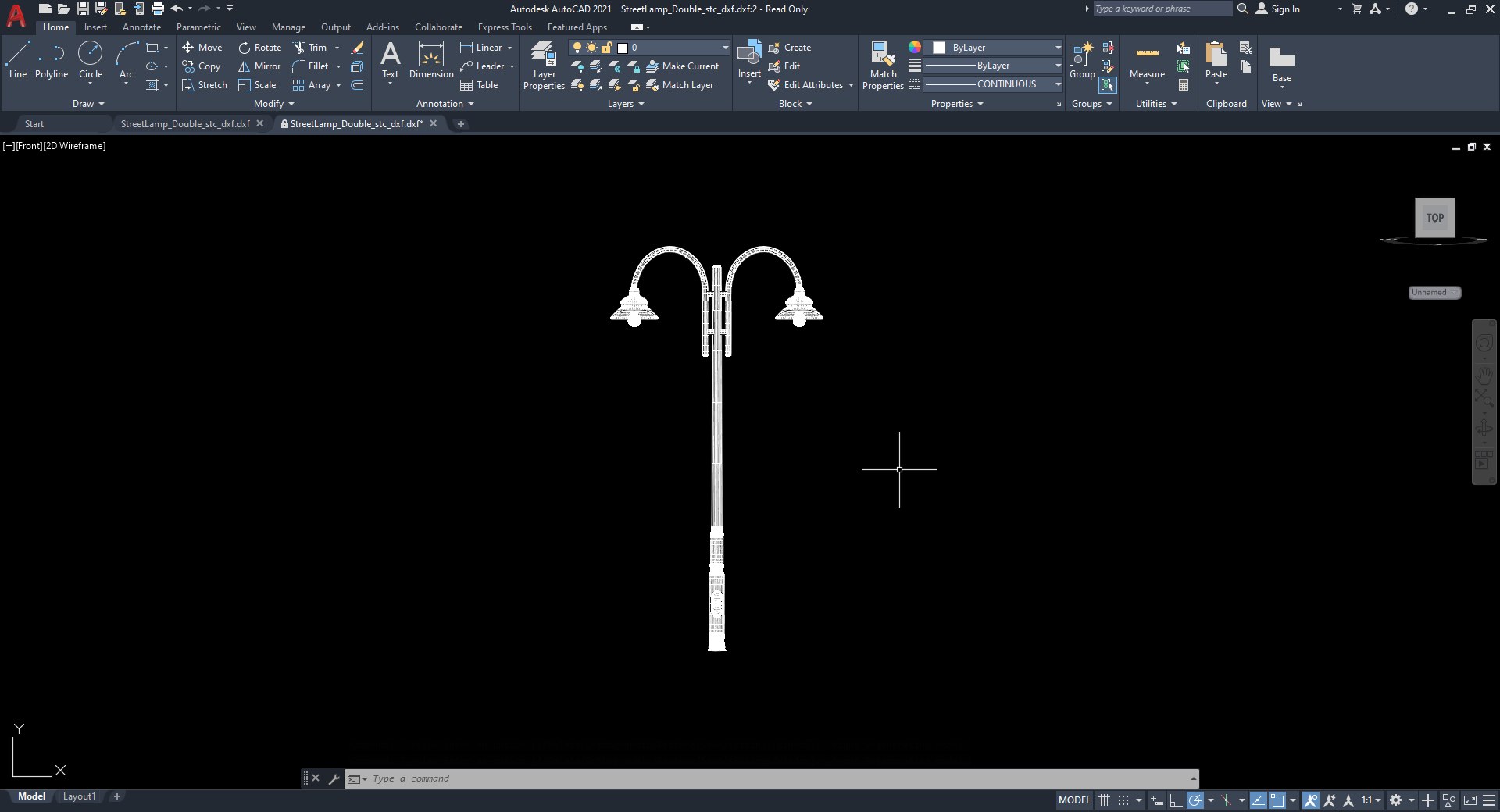Switch to the Start file tab
1500x812 pixels.
coord(34,124)
